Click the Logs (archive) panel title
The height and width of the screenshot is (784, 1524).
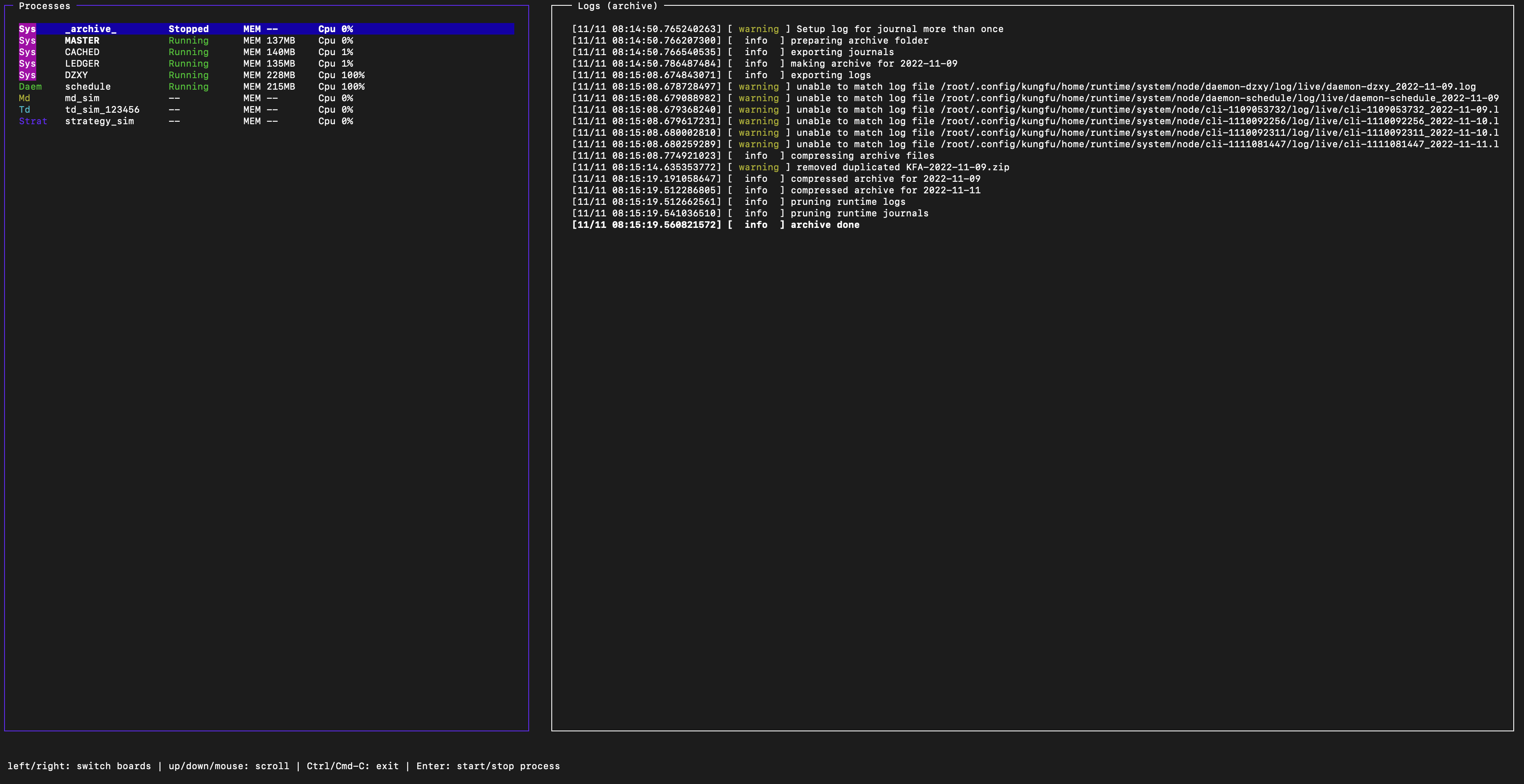(x=618, y=6)
